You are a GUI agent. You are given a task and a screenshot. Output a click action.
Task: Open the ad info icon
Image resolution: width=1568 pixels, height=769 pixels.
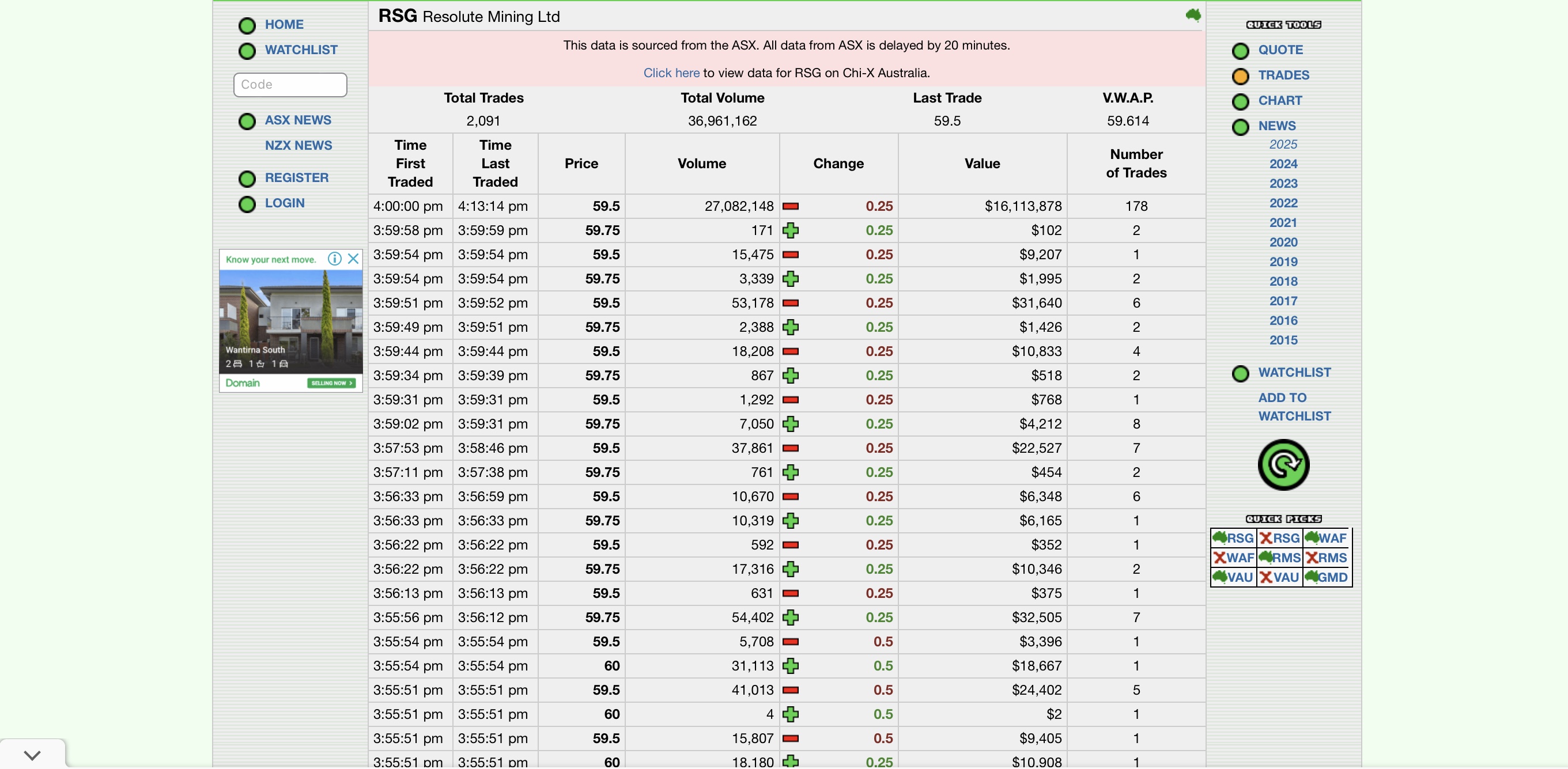click(335, 259)
